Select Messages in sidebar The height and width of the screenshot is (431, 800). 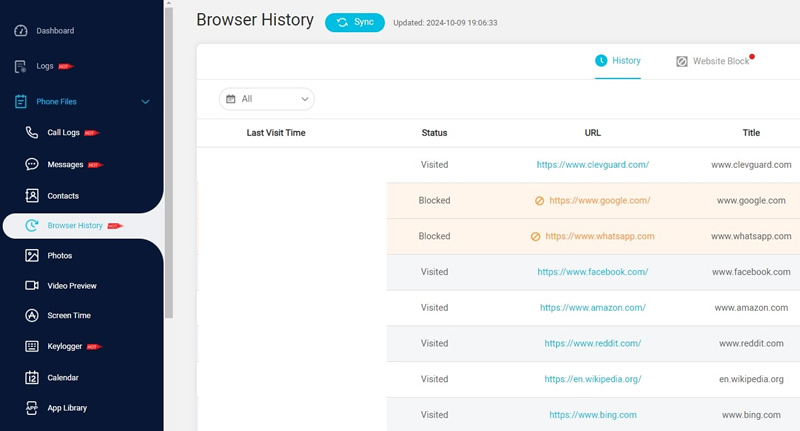tap(65, 164)
